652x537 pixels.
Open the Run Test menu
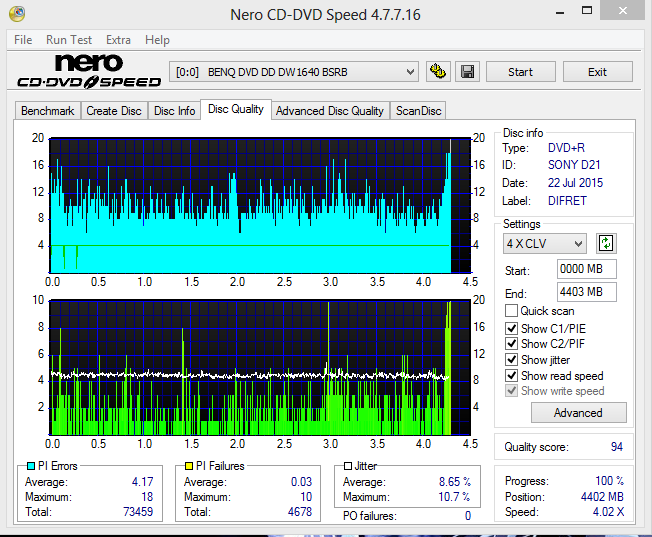[69, 40]
